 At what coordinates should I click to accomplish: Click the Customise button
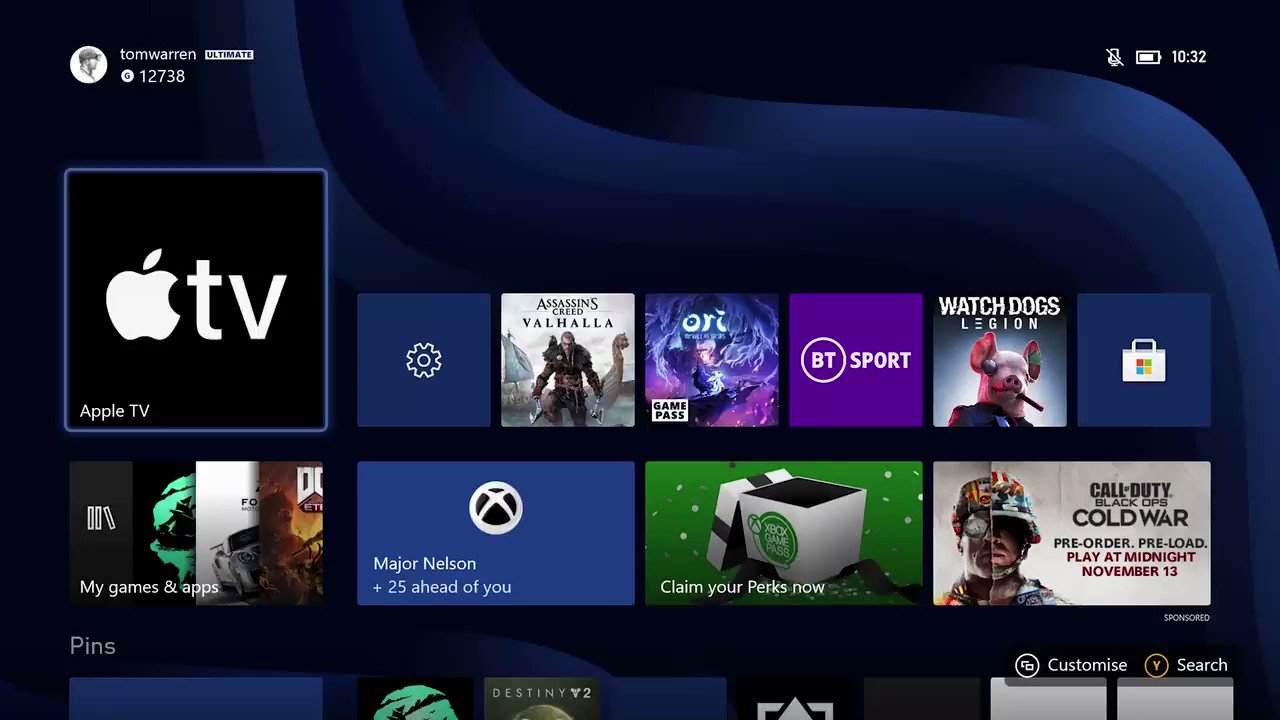click(x=1071, y=665)
